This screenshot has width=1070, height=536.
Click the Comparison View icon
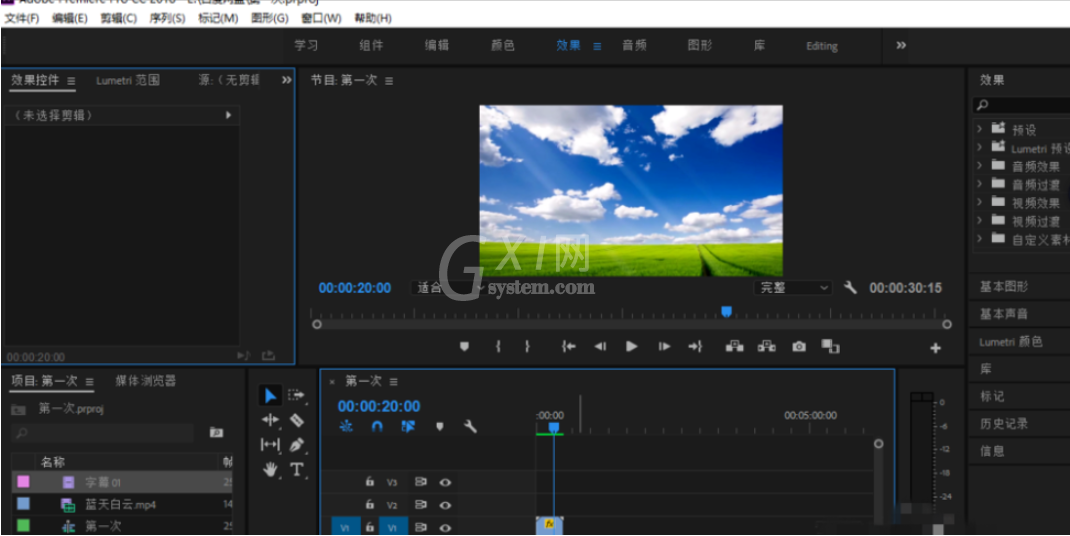coord(830,346)
